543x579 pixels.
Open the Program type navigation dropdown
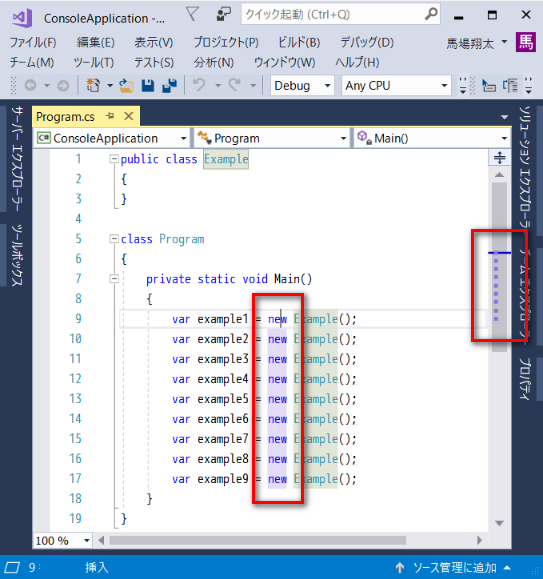coord(271,138)
